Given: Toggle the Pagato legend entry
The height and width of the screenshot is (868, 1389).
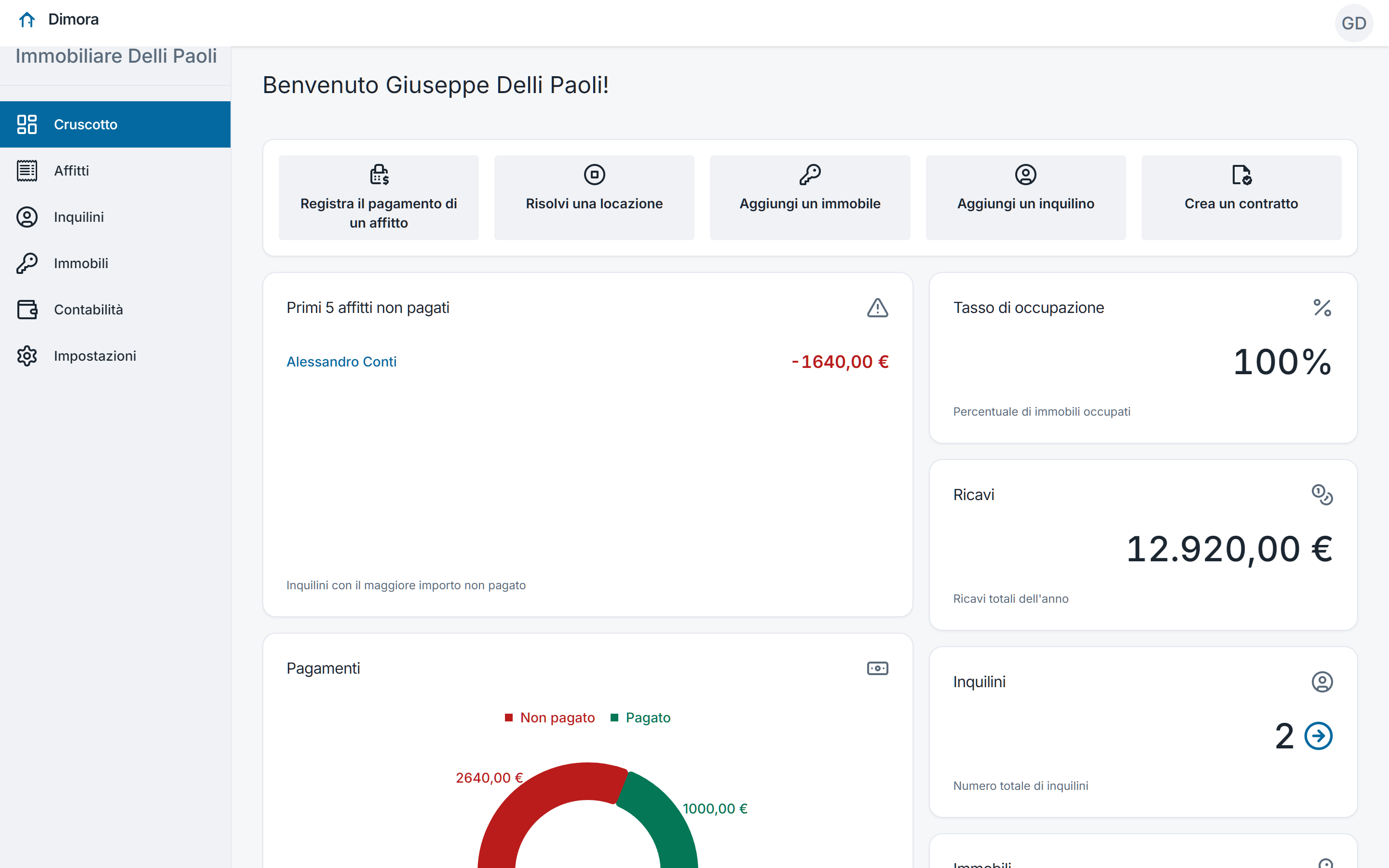Looking at the screenshot, I should [640, 718].
